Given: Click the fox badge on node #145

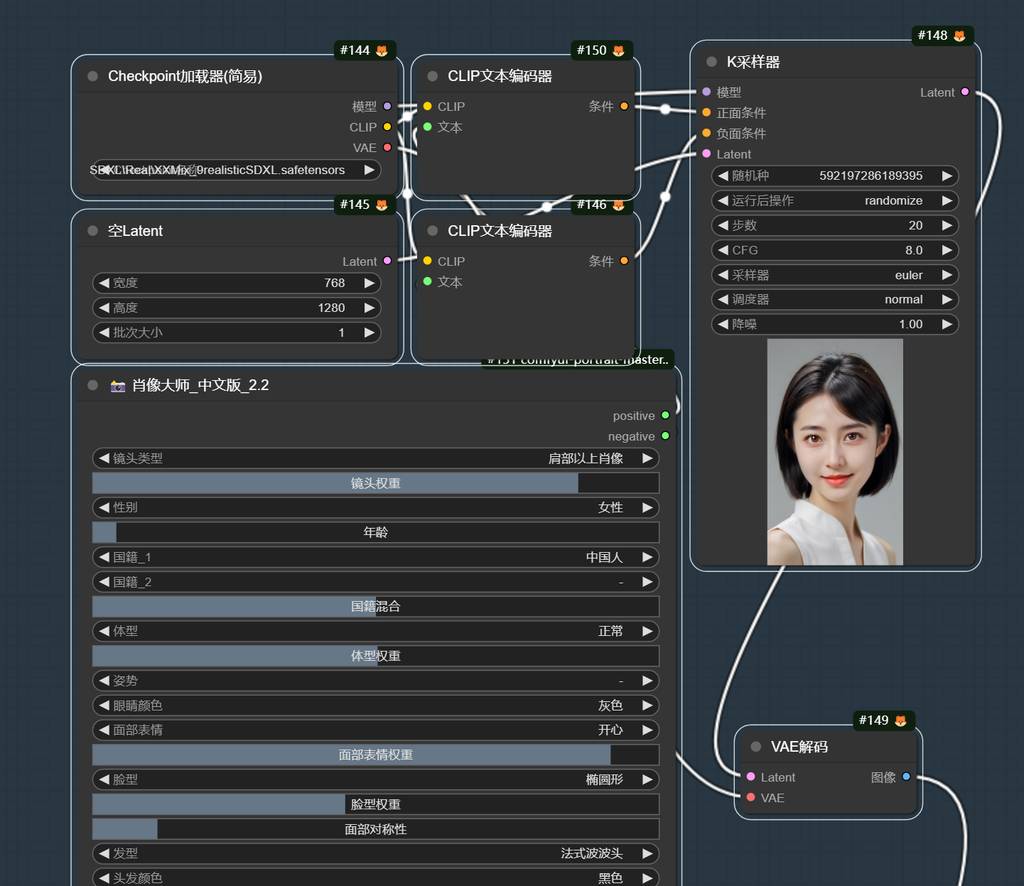Looking at the screenshot, I should coord(382,205).
